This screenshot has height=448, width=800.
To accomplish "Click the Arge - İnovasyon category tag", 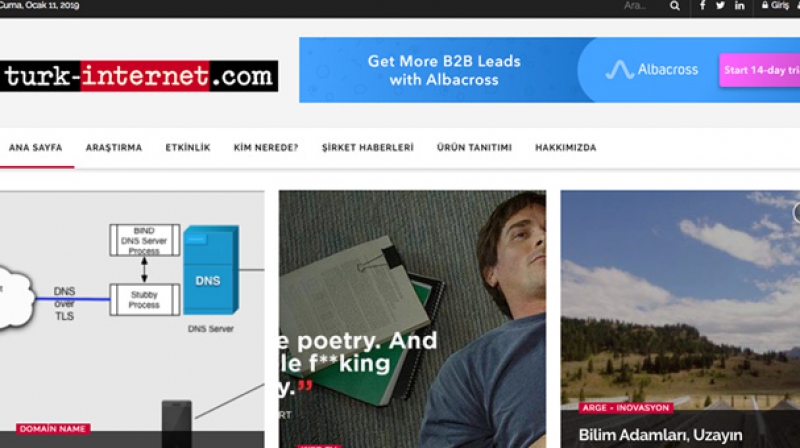I will pos(626,408).
